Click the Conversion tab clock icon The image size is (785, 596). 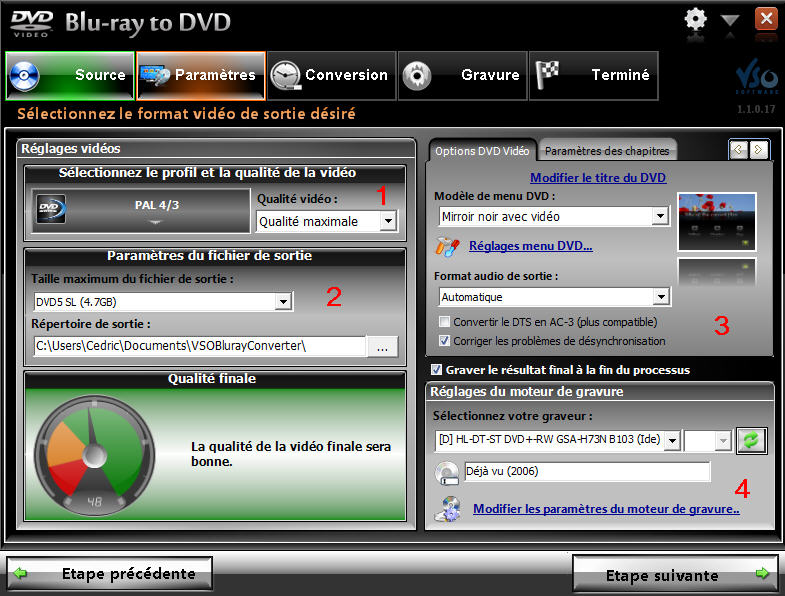click(x=285, y=76)
